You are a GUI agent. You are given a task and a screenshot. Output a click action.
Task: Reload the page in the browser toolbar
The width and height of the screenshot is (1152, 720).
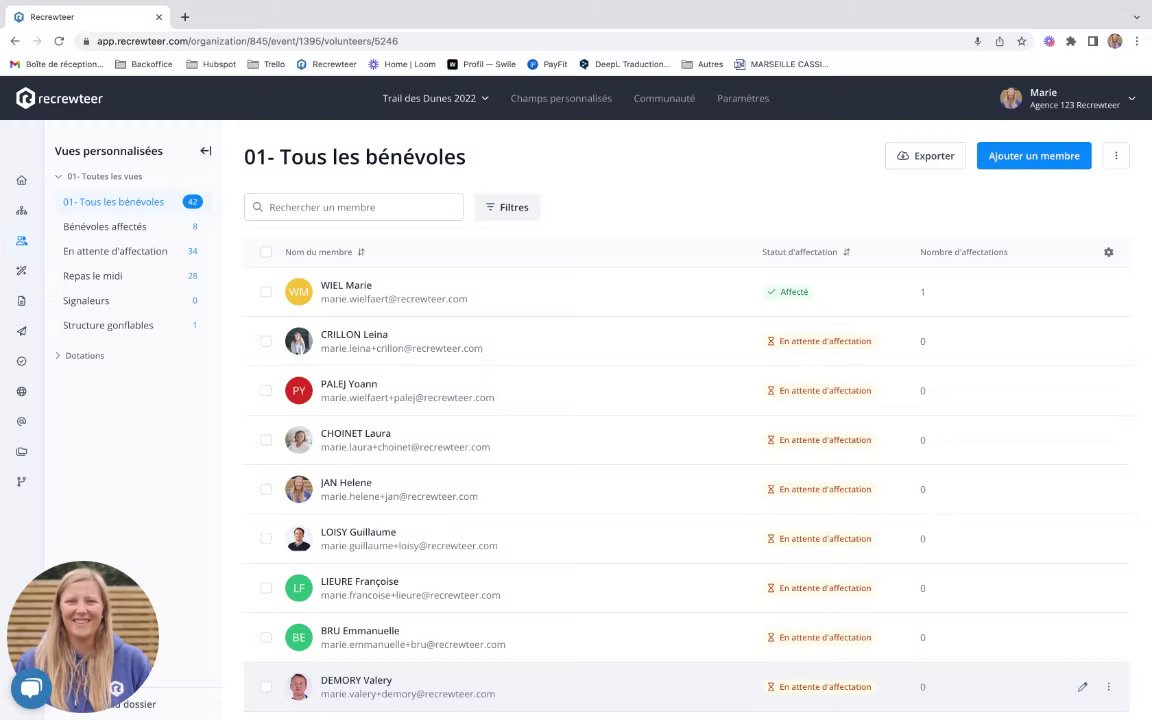pyautogui.click(x=60, y=41)
